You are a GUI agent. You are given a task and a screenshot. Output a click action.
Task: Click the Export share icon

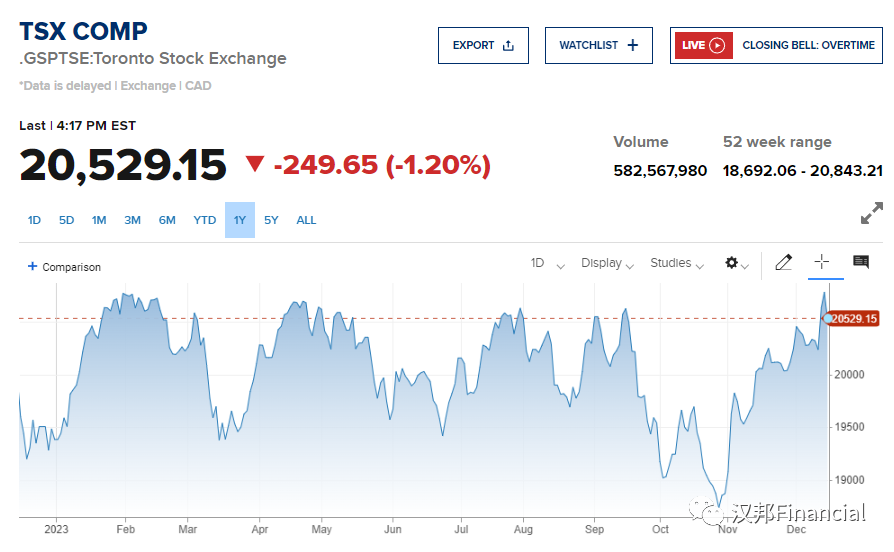point(508,45)
